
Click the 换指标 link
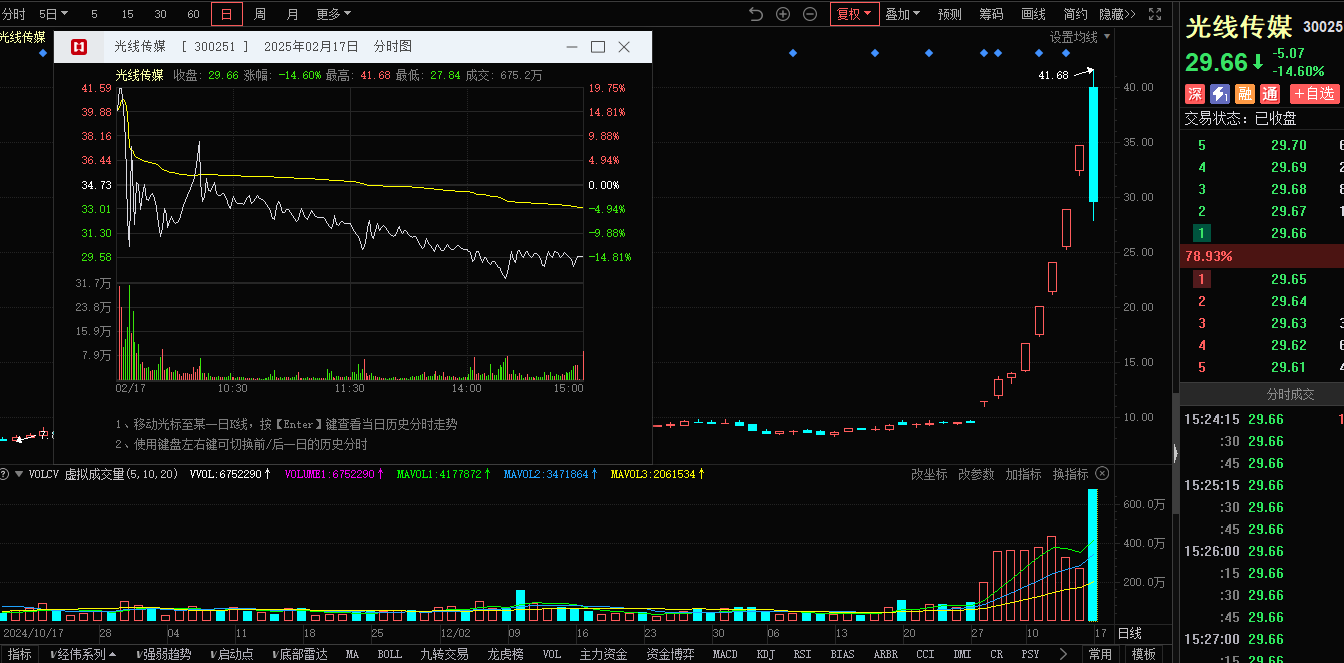pyautogui.click(x=1070, y=474)
